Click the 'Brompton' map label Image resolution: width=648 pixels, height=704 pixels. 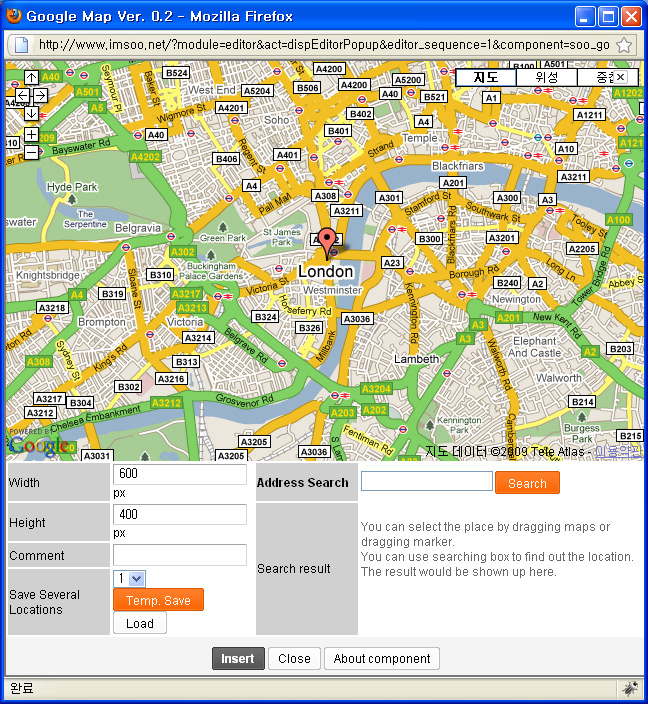pos(102,322)
